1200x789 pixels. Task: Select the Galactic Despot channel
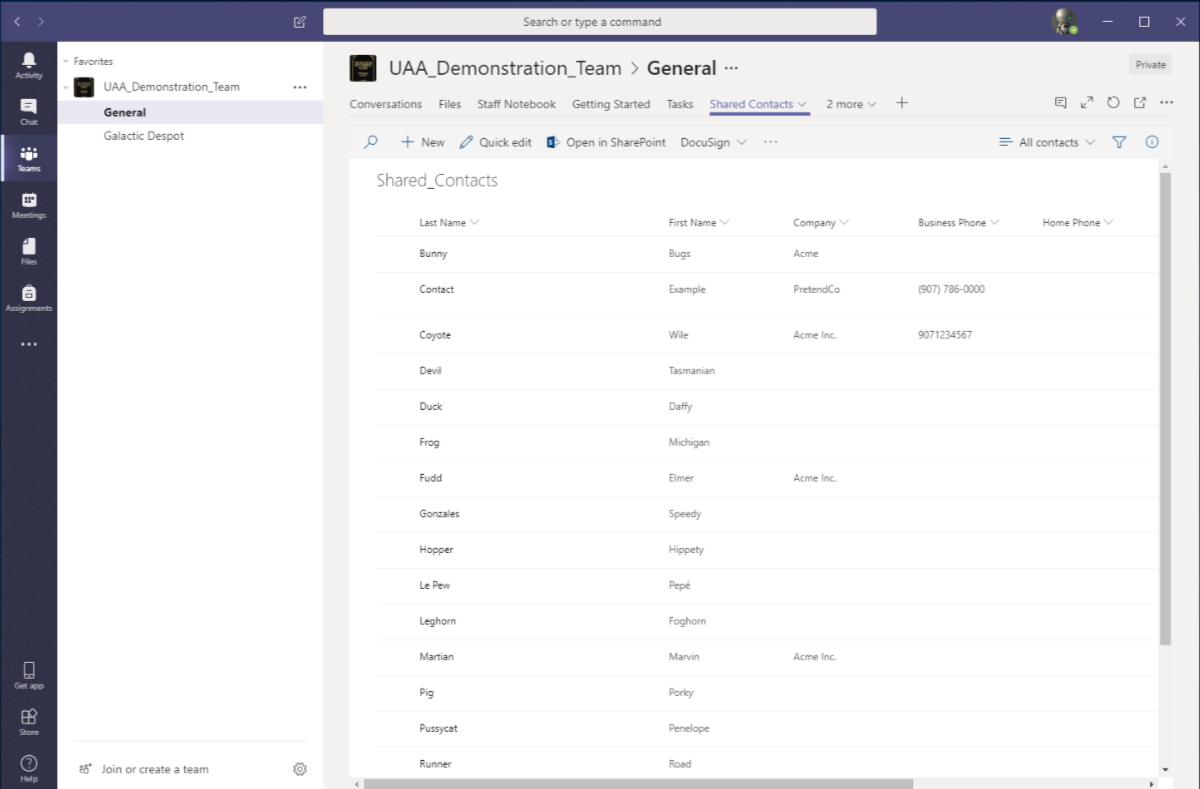(x=144, y=136)
